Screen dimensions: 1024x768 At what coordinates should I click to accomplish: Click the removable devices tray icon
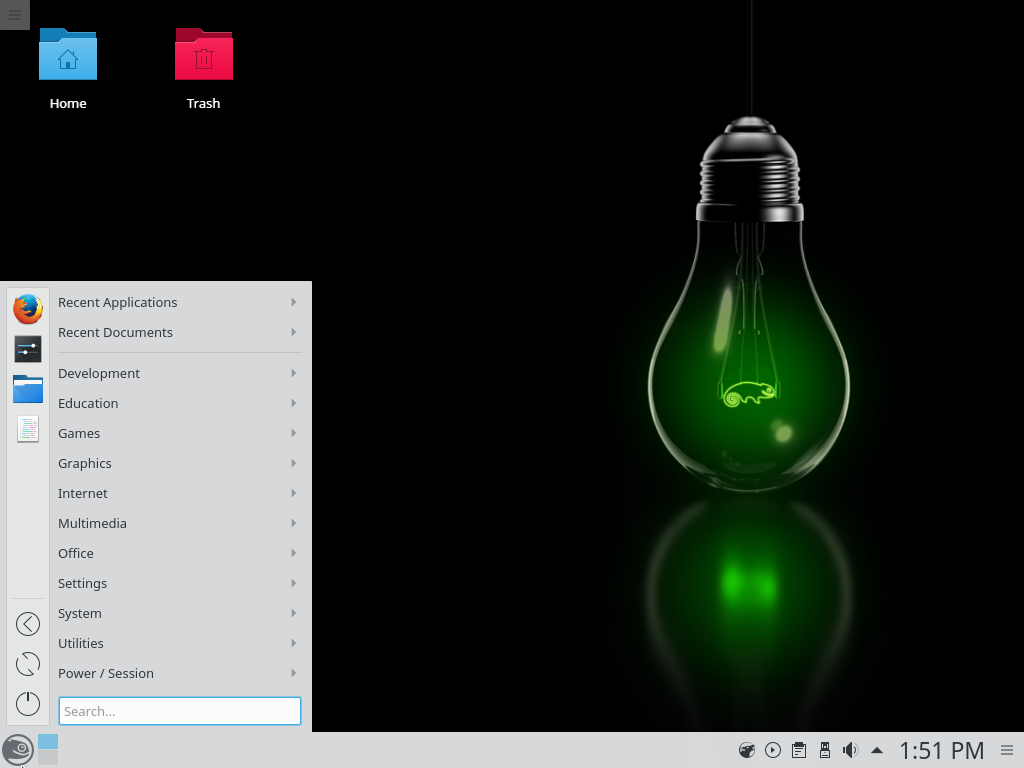pyautogui.click(x=824, y=749)
